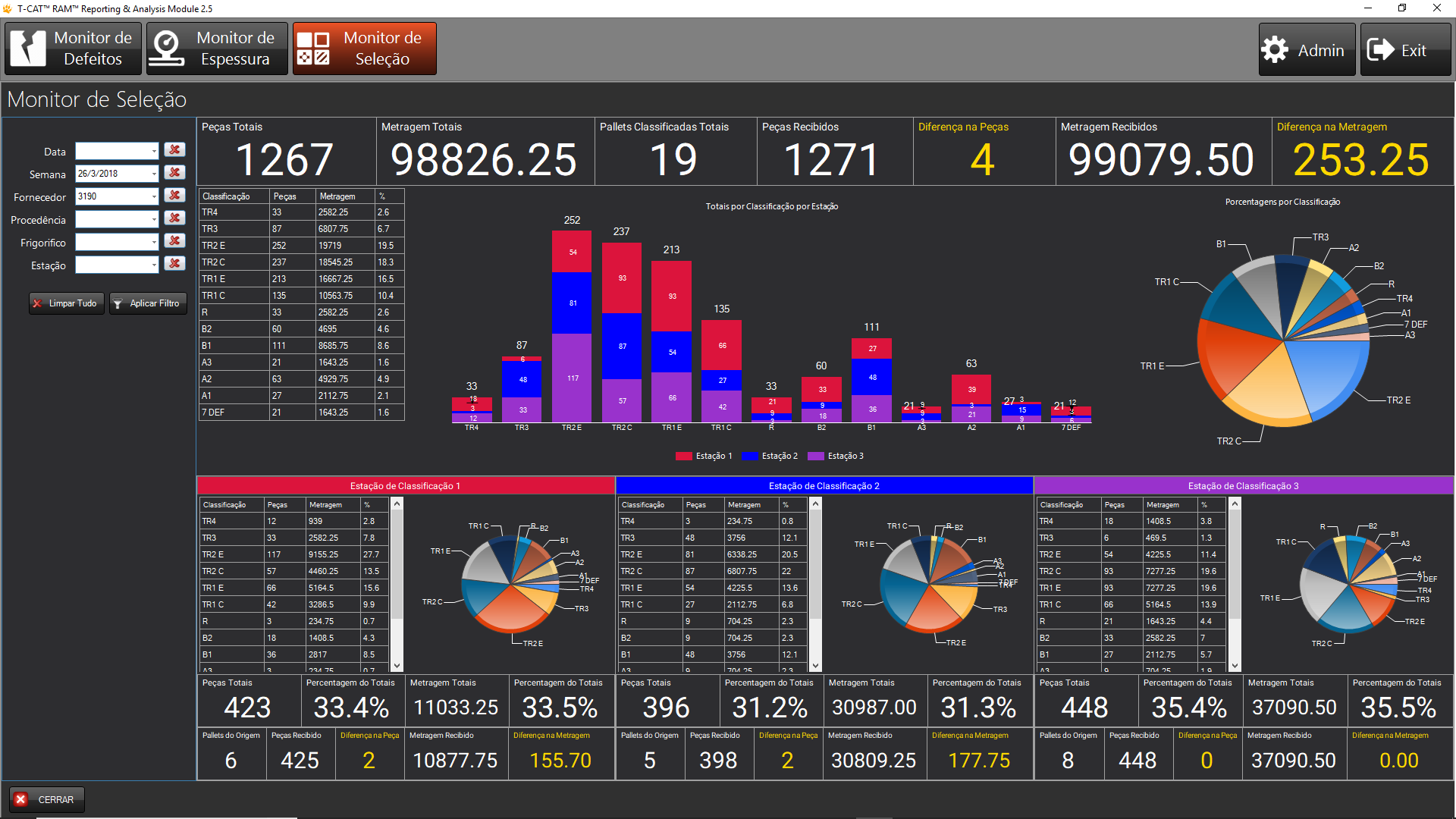Expand the Frigorifico dropdown
Image resolution: width=1456 pixels, height=819 pixels.
tap(154, 242)
